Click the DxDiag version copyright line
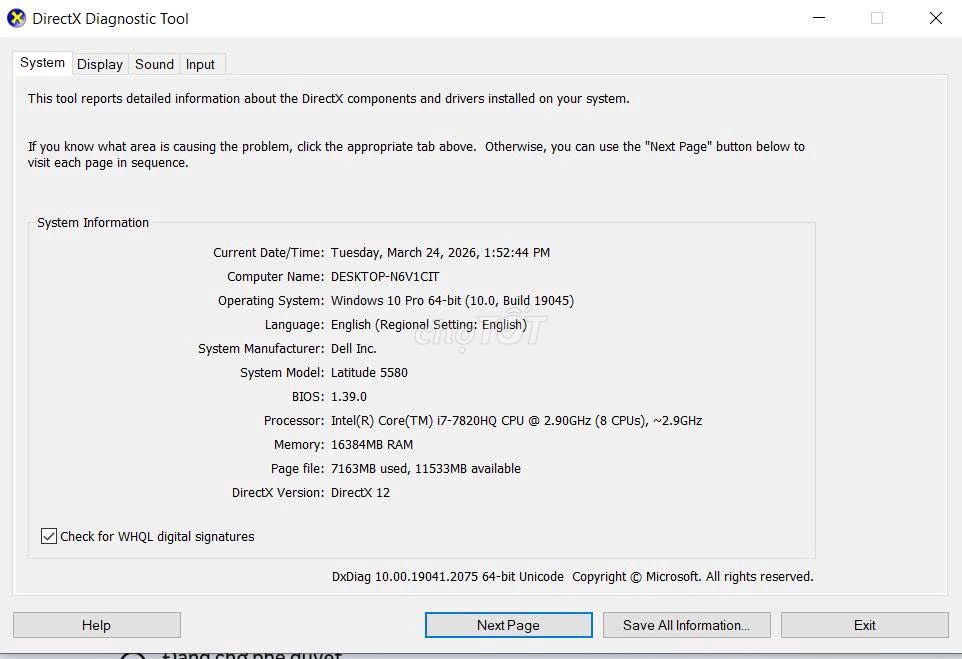 572,577
